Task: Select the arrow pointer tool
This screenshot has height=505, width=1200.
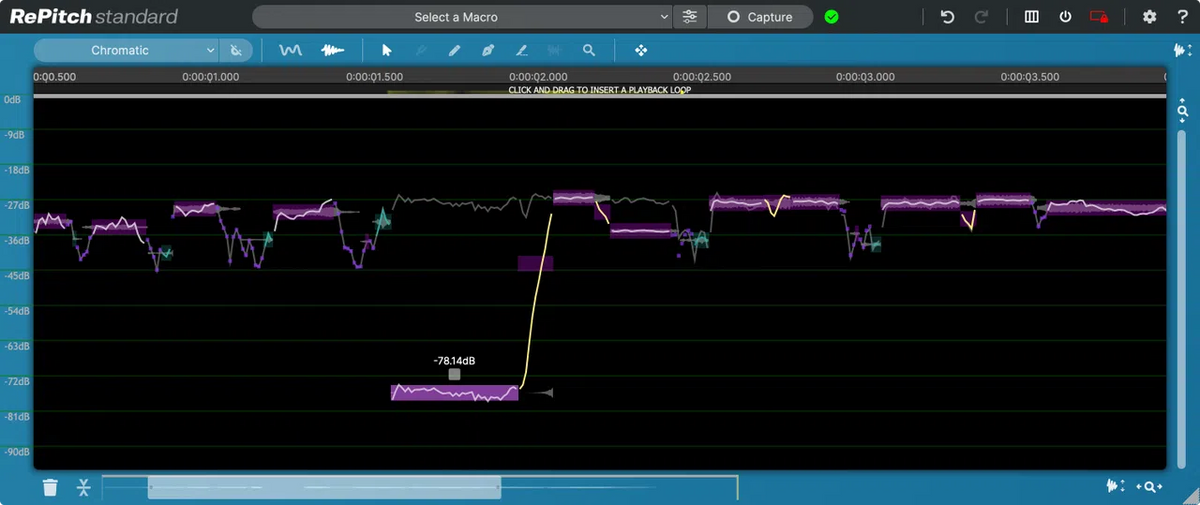Action: [387, 50]
